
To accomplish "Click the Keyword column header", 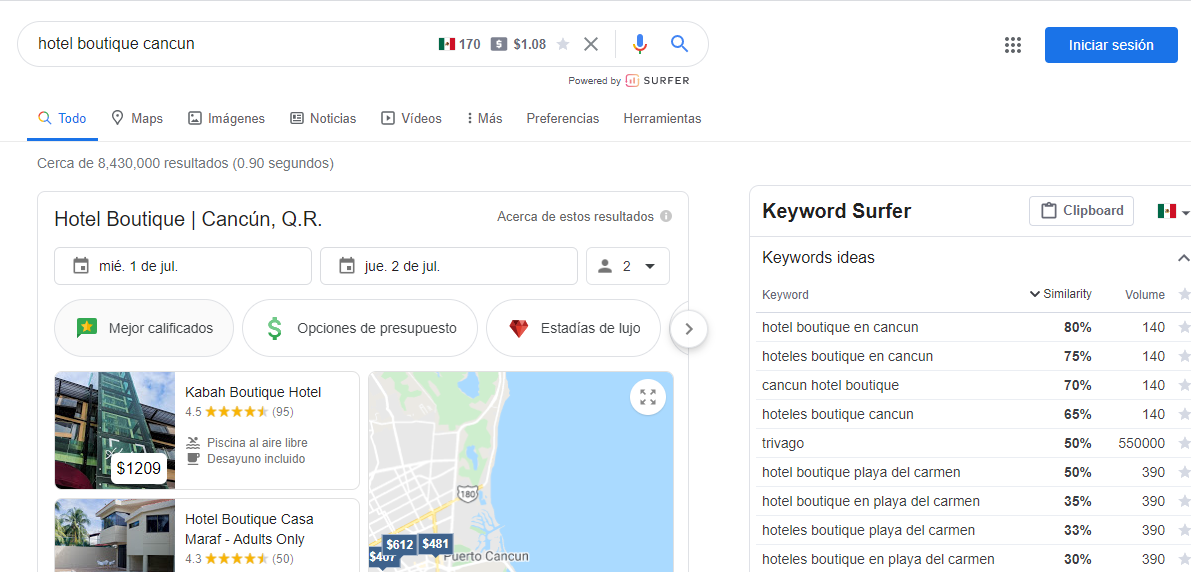I will tap(785, 295).
